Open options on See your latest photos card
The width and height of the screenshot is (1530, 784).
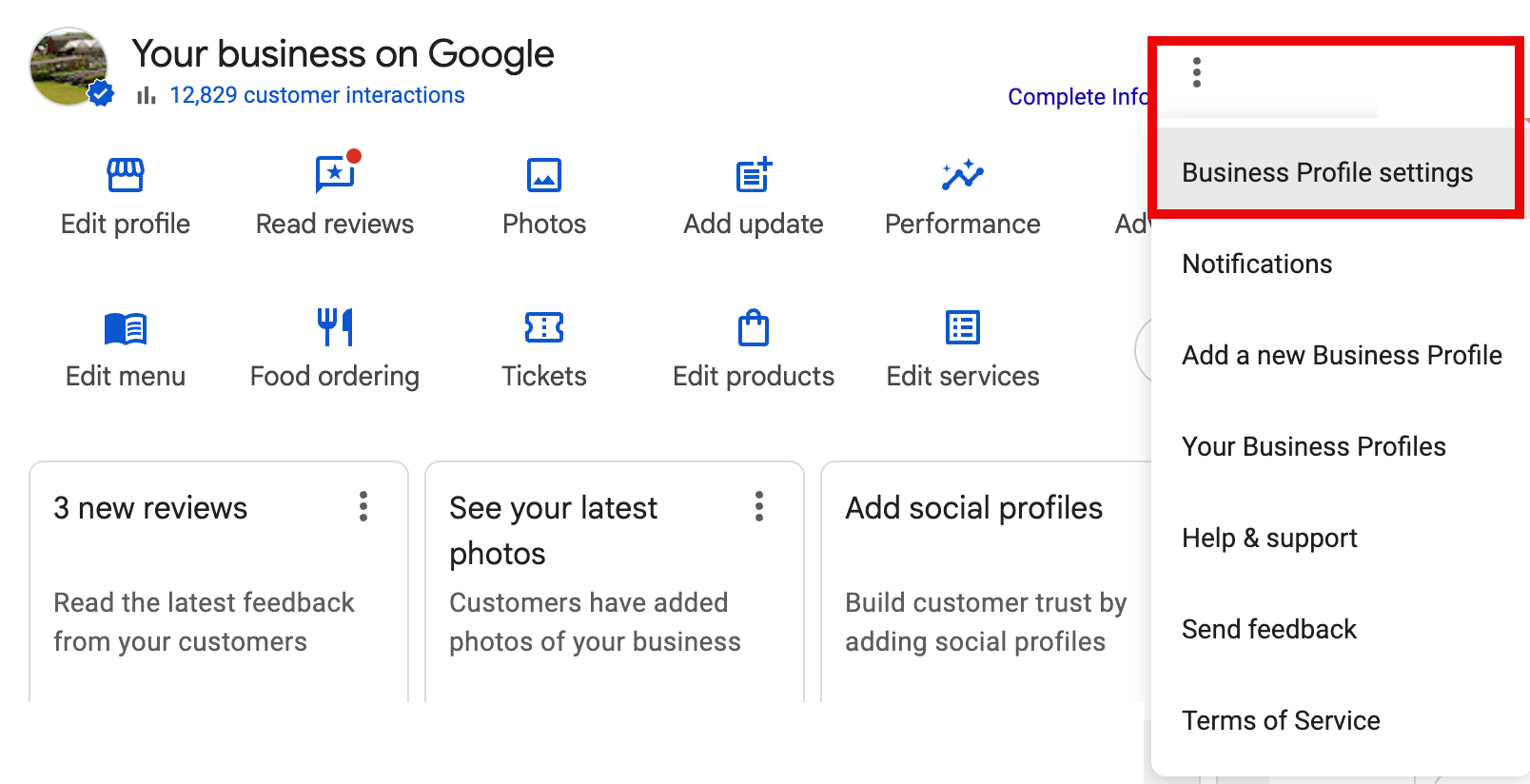point(759,506)
